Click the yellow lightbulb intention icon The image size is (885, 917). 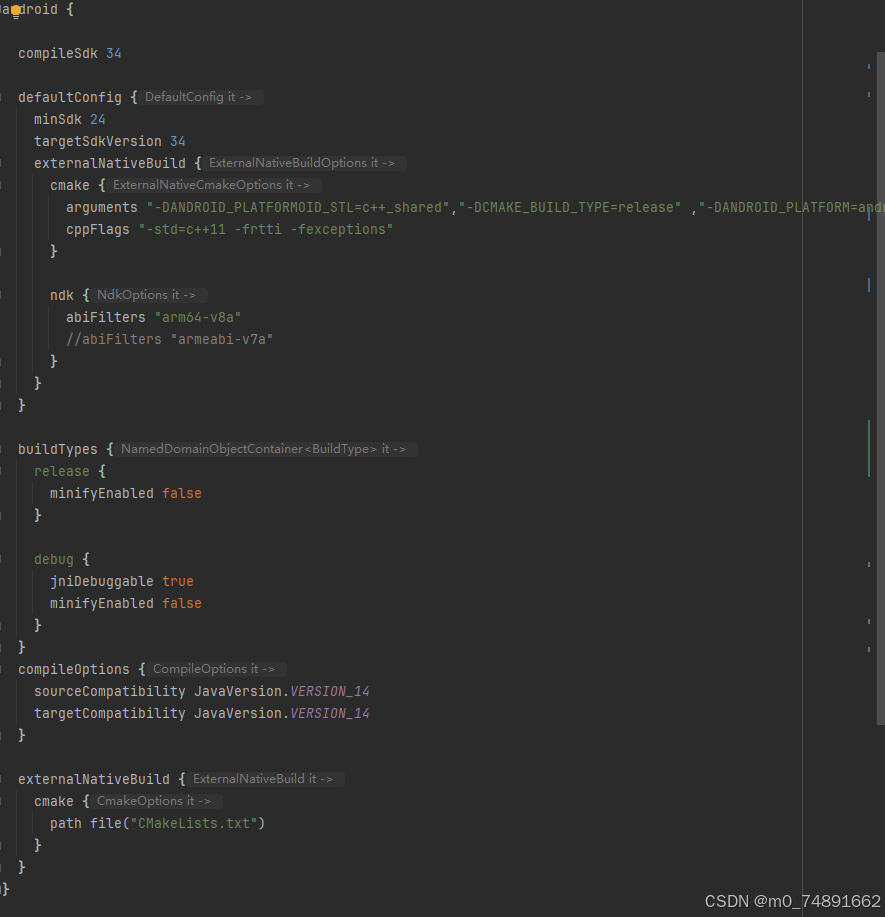pyautogui.click(x=16, y=11)
